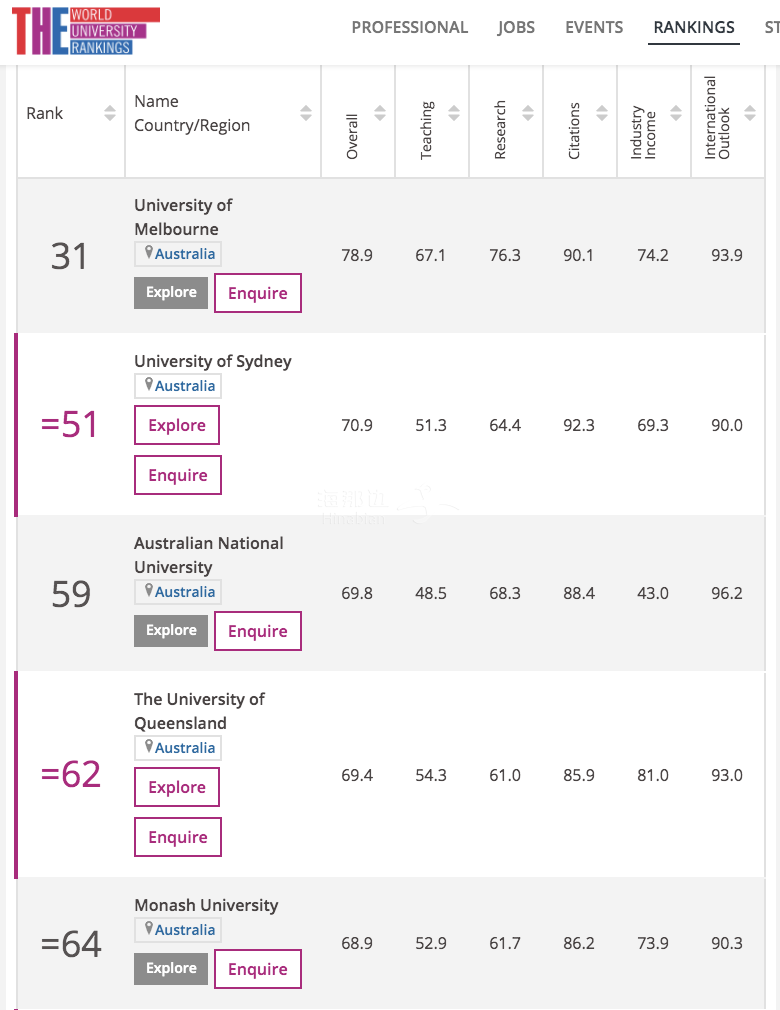The width and height of the screenshot is (780, 1010).
Task: Sort by Industry Income arrows
Action: [676, 113]
